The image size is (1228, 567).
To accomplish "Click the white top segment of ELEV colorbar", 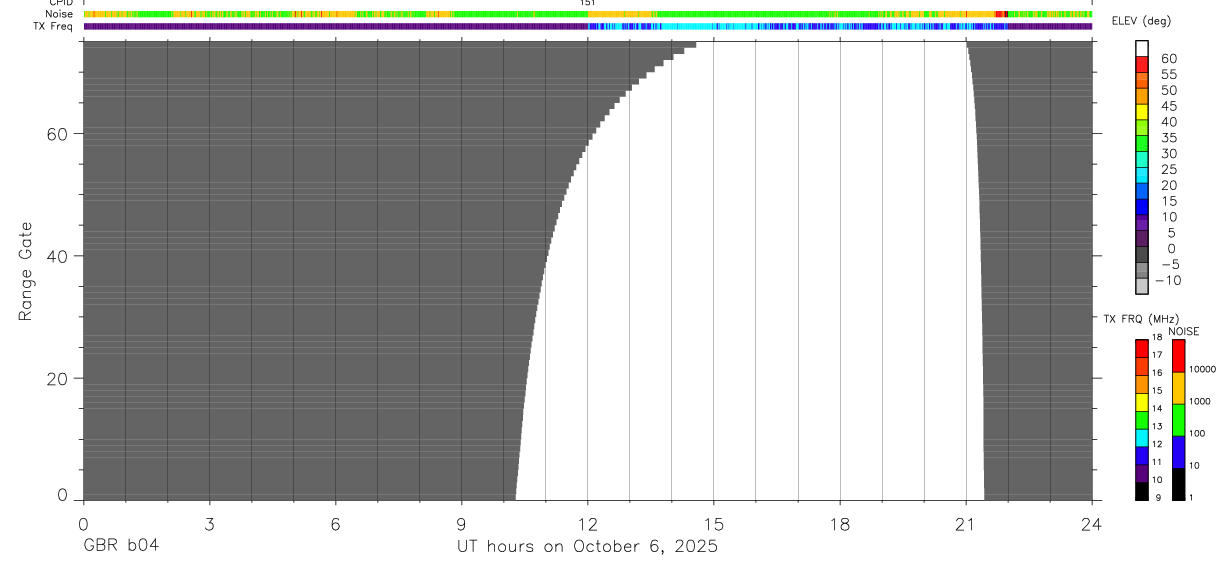I will click(x=1142, y=48).
